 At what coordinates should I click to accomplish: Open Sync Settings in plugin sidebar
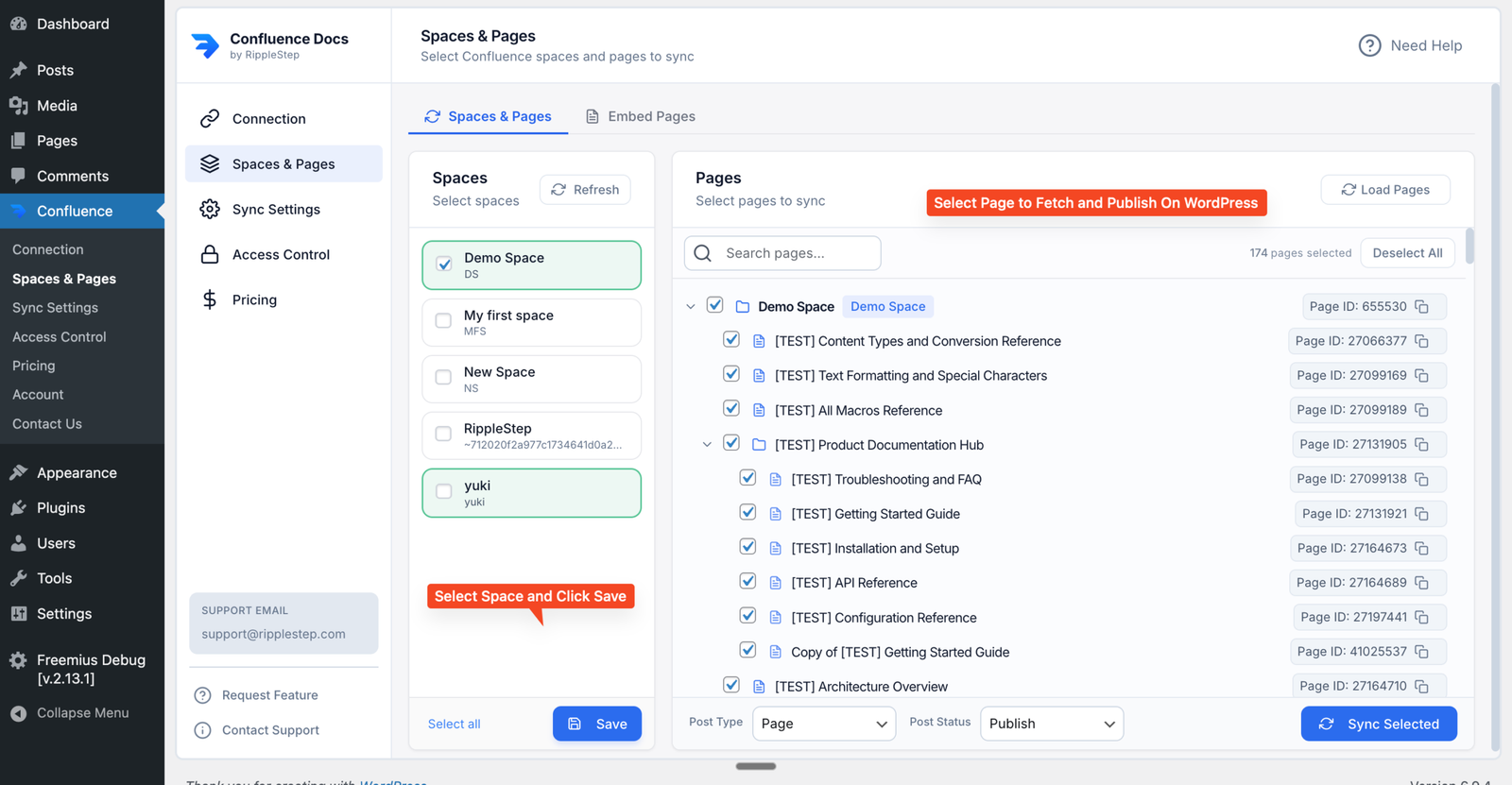click(x=283, y=209)
